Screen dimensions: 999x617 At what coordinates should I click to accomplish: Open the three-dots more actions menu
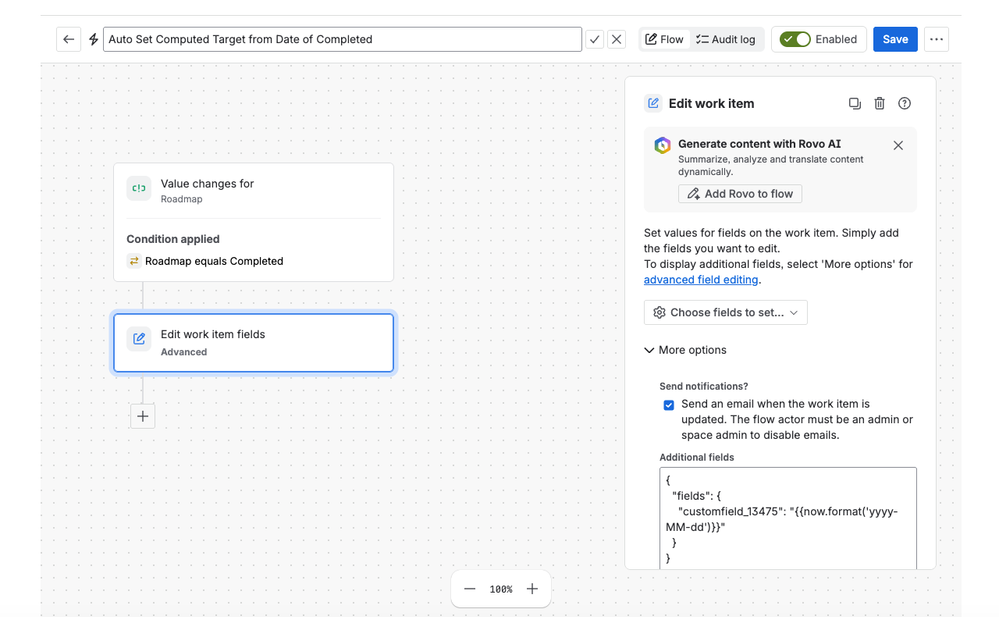coord(936,39)
